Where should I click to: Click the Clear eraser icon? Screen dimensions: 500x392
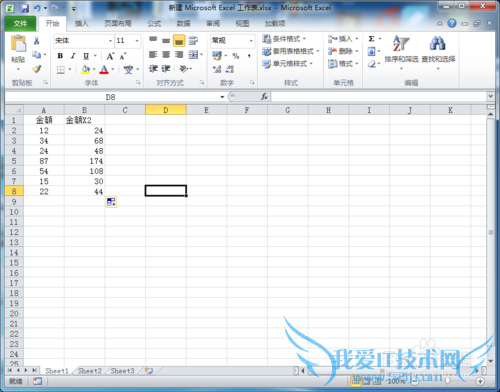[x=371, y=64]
